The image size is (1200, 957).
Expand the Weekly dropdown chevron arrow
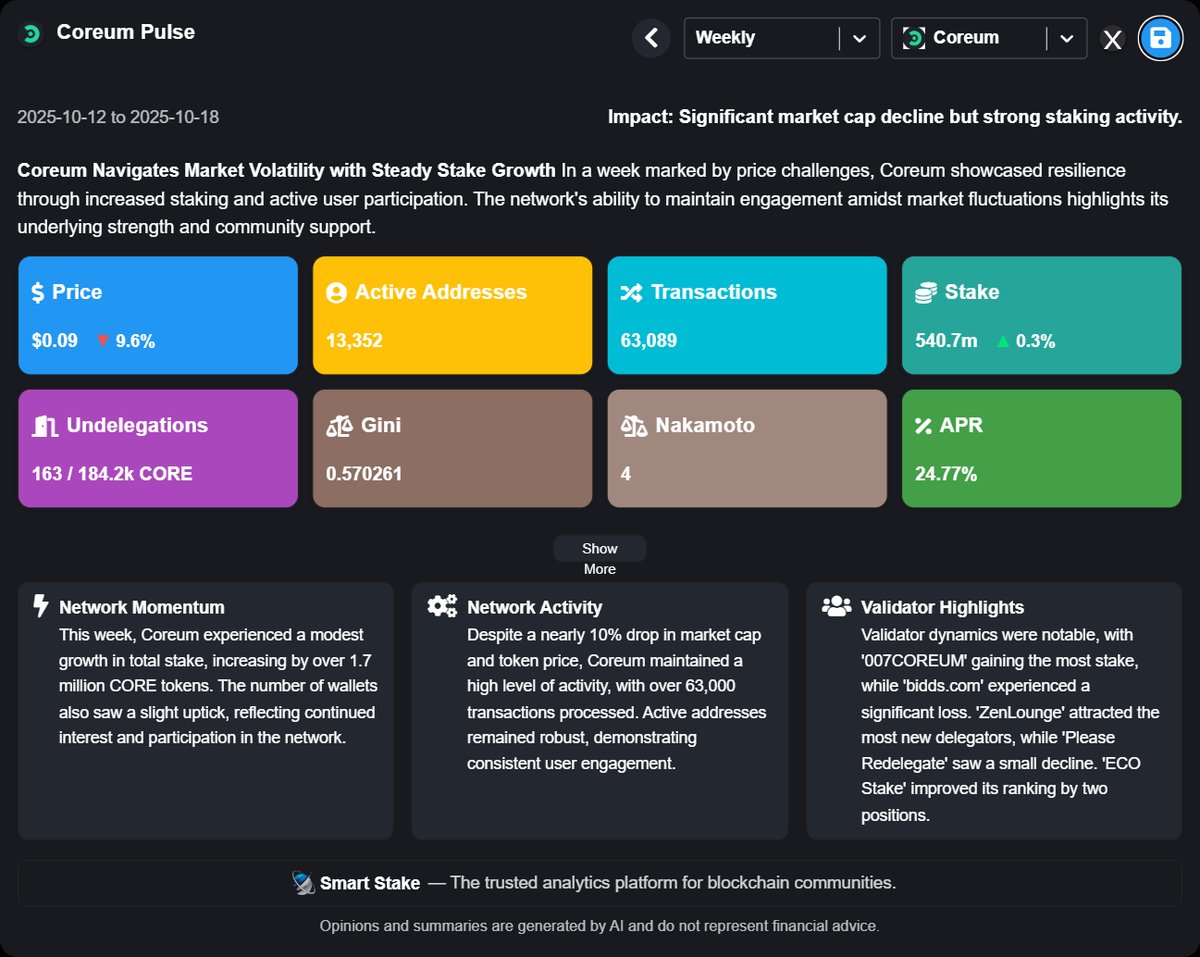859,38
